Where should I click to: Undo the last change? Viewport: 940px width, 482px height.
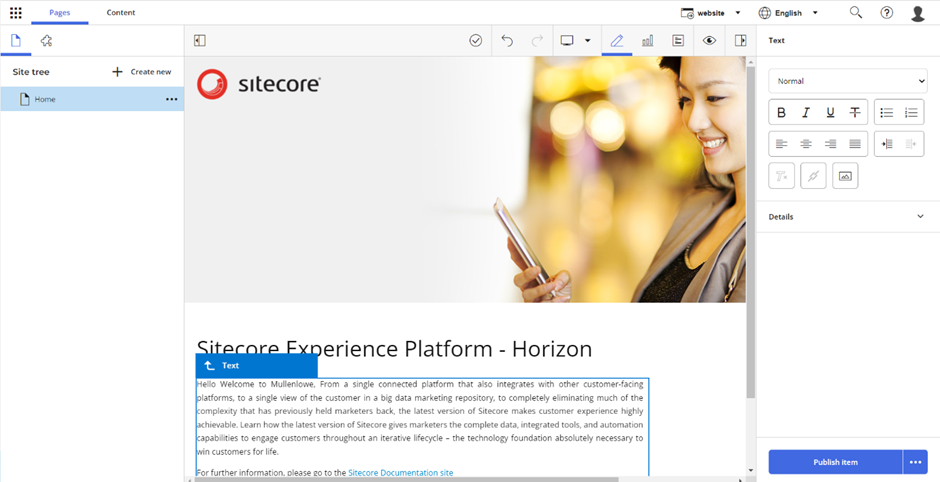[x=507, y=41]
